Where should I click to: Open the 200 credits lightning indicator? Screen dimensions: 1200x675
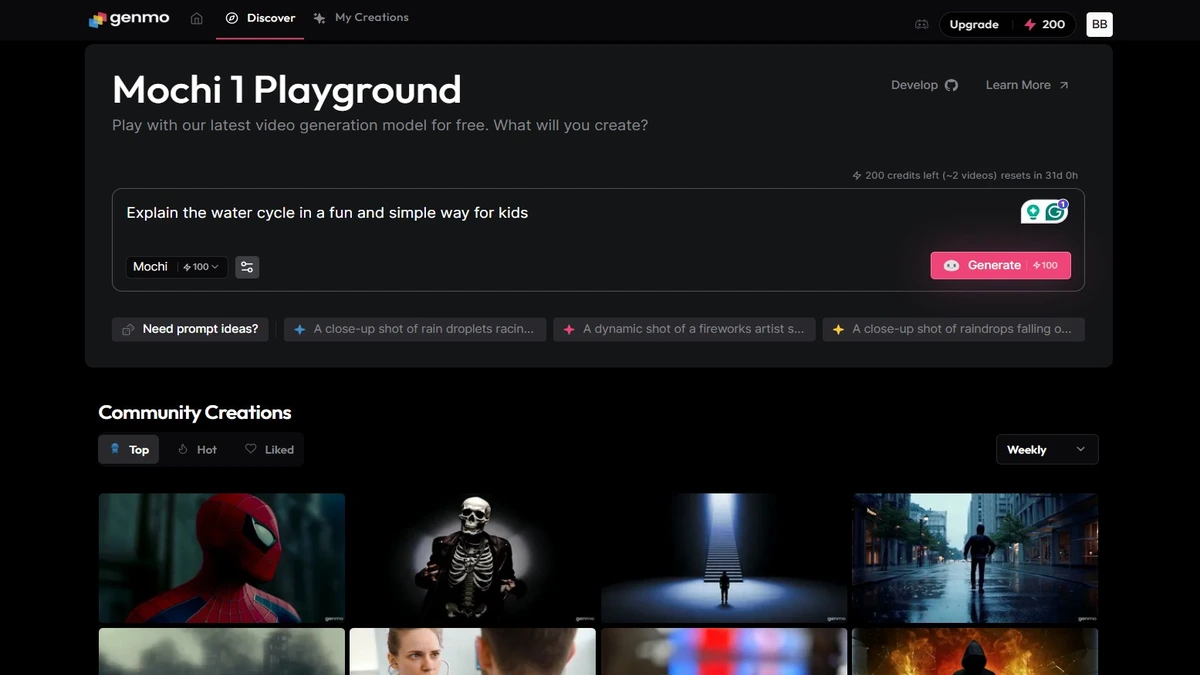[x=1044, y=24]
